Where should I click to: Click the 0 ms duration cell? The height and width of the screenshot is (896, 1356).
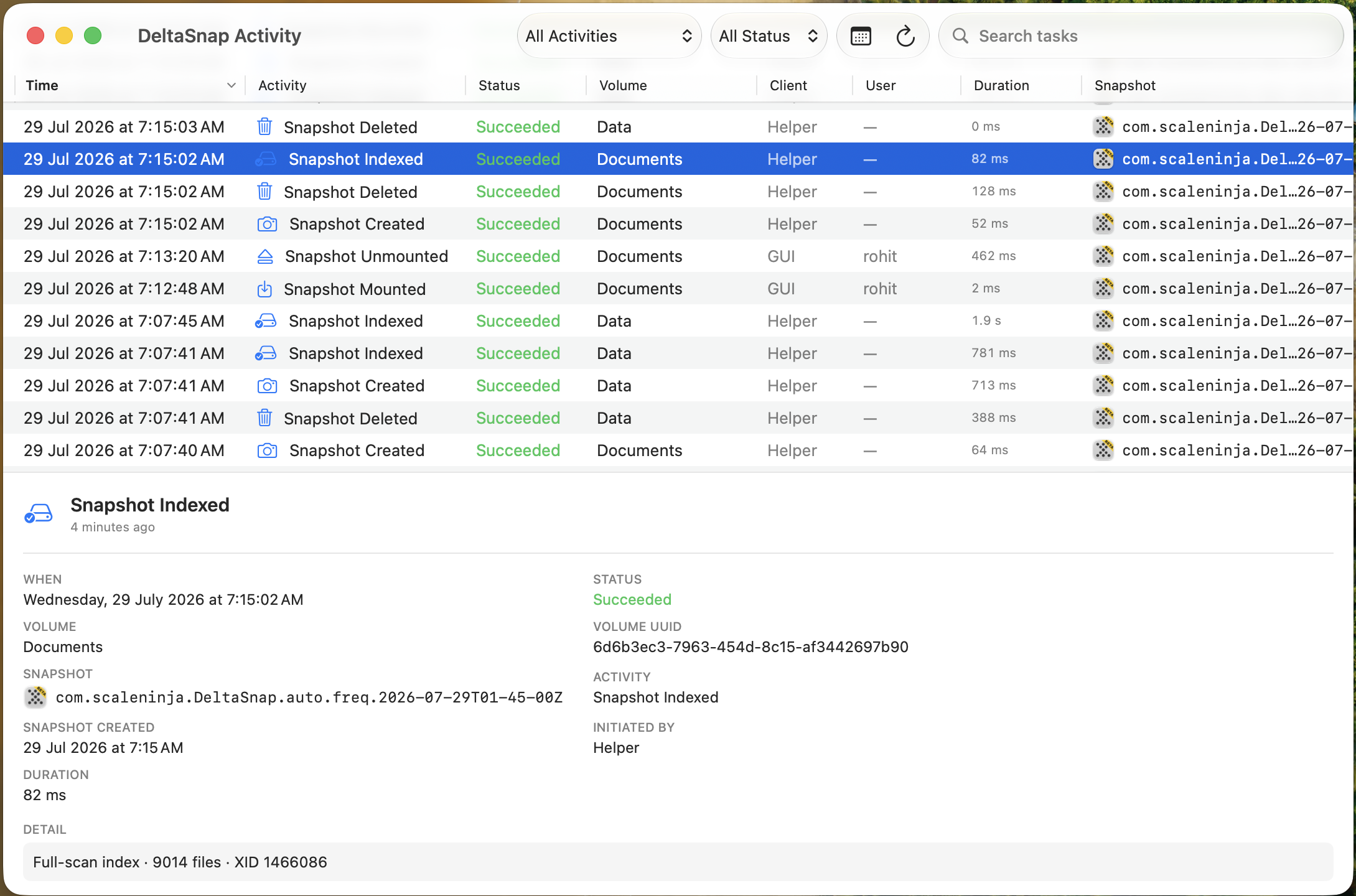point(986,127)
